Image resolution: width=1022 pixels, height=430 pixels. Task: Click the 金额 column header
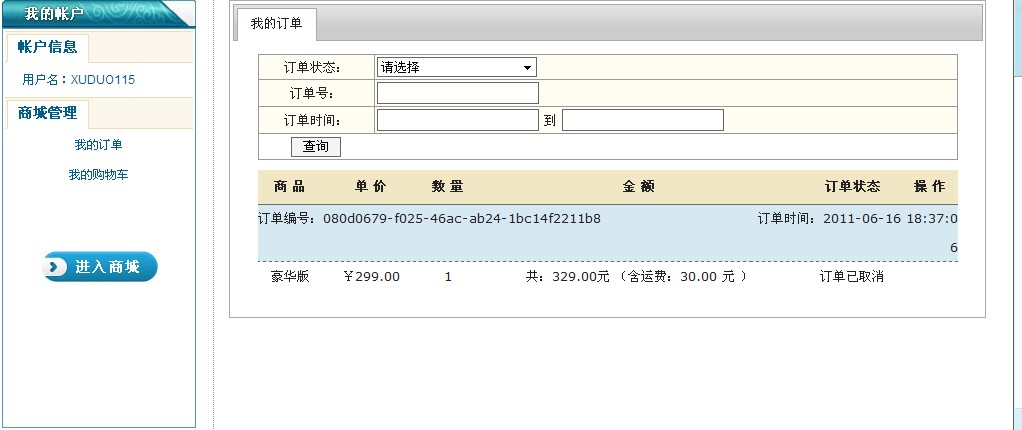point(638,187)
